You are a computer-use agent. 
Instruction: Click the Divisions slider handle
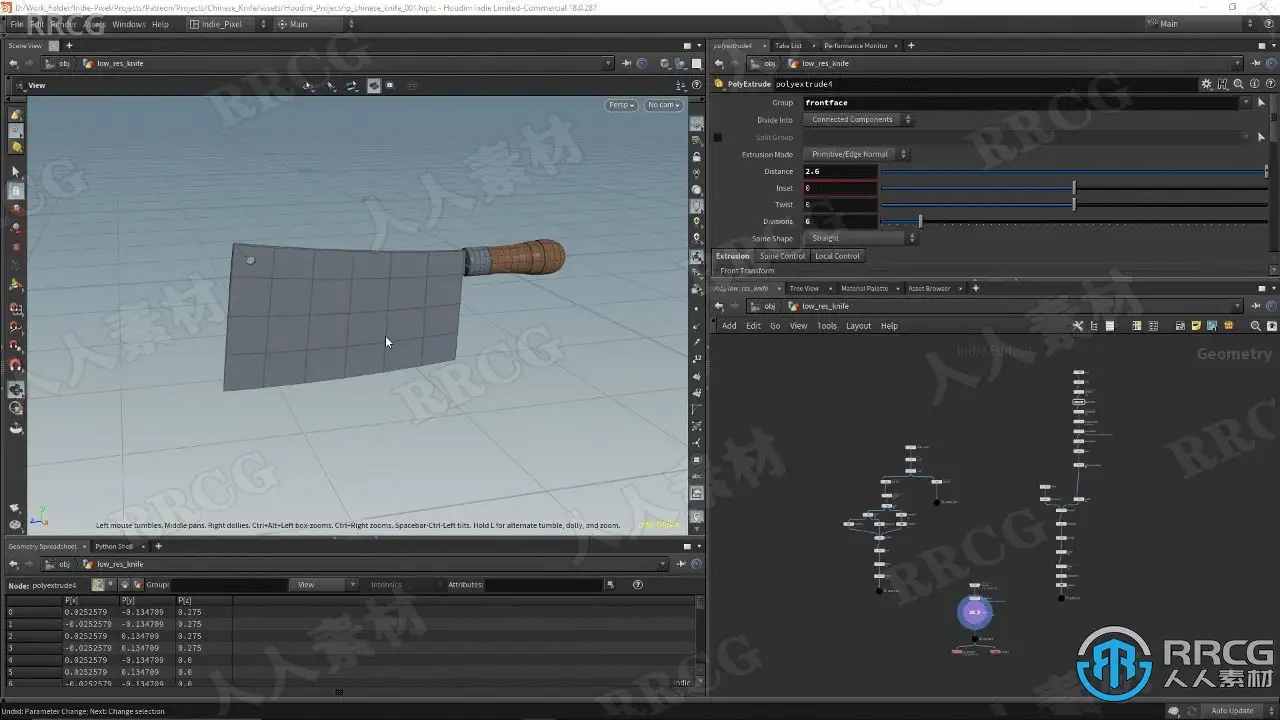[x=920, y=222]
